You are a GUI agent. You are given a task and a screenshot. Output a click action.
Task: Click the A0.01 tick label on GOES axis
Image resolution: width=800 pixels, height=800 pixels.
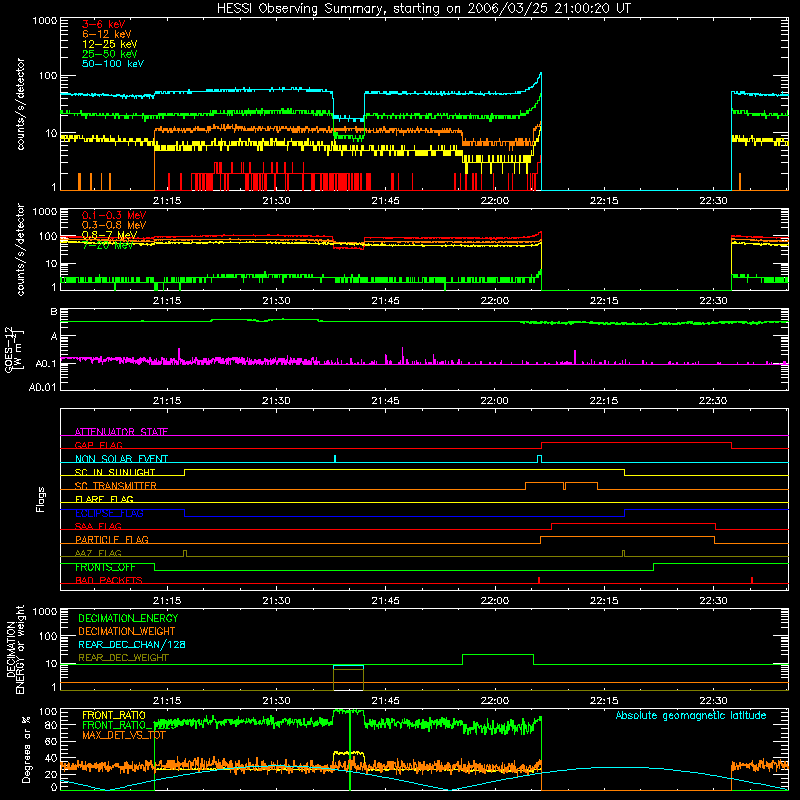(42, 387)
